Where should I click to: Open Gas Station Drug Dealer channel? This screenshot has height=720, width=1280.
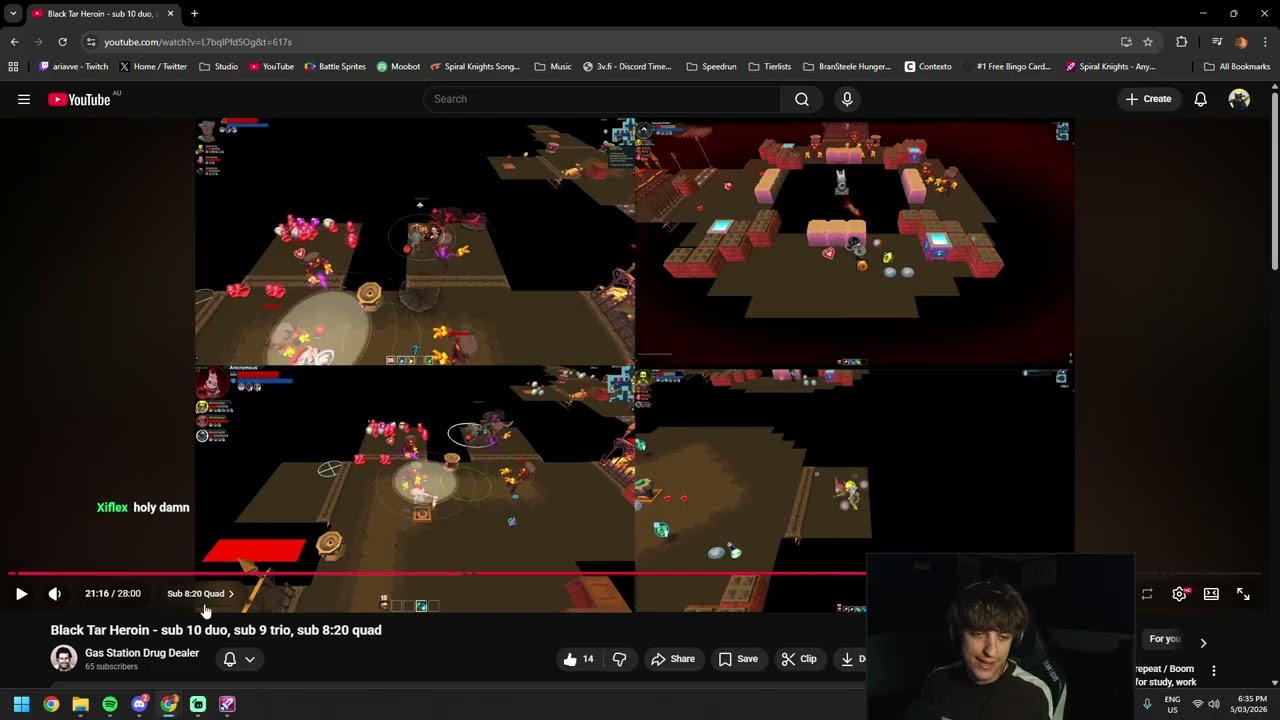142,653
